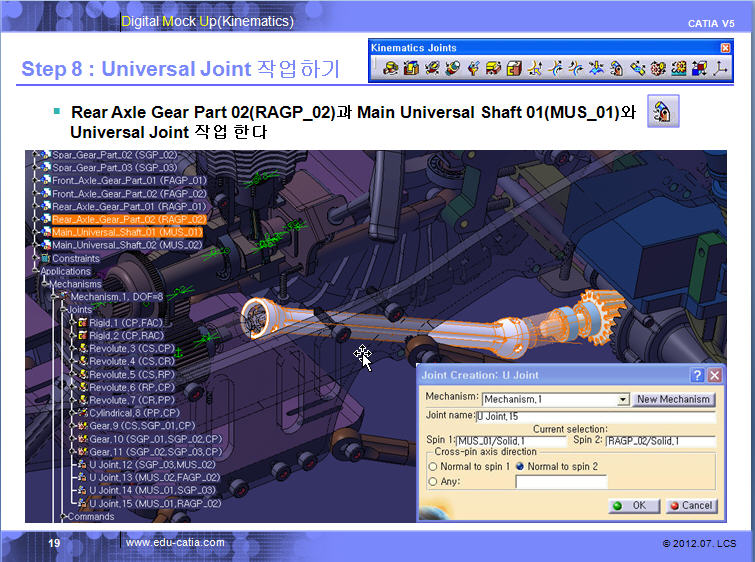Viewport: 755px width, 562px height.
Task: Select the Normal to spin 1 option
Action: click(432, 466)
